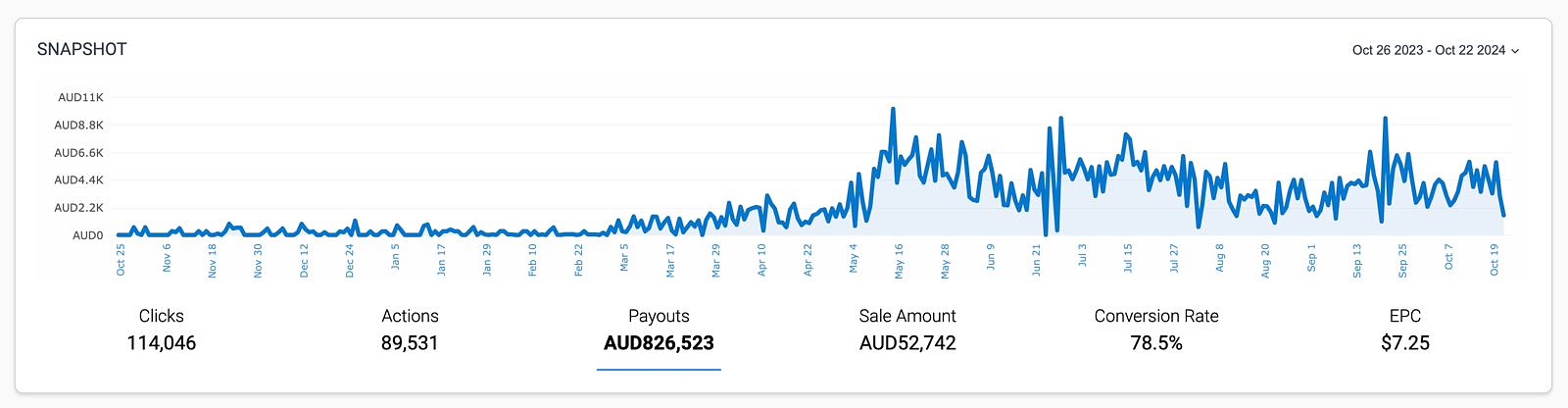Click the AUD826,523 payouts total

(x=659, y=343)
